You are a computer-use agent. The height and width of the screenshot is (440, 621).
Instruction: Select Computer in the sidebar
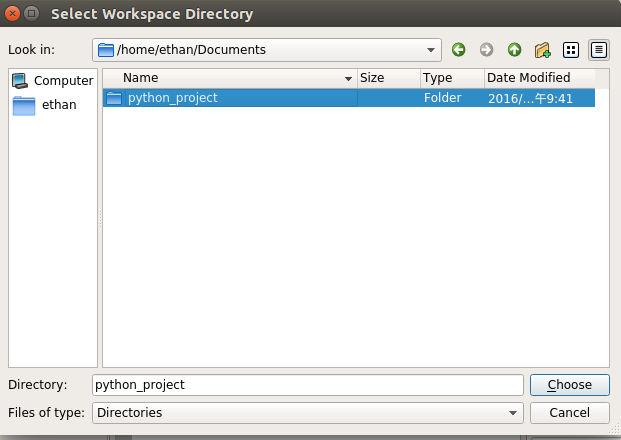pos(53,80)
